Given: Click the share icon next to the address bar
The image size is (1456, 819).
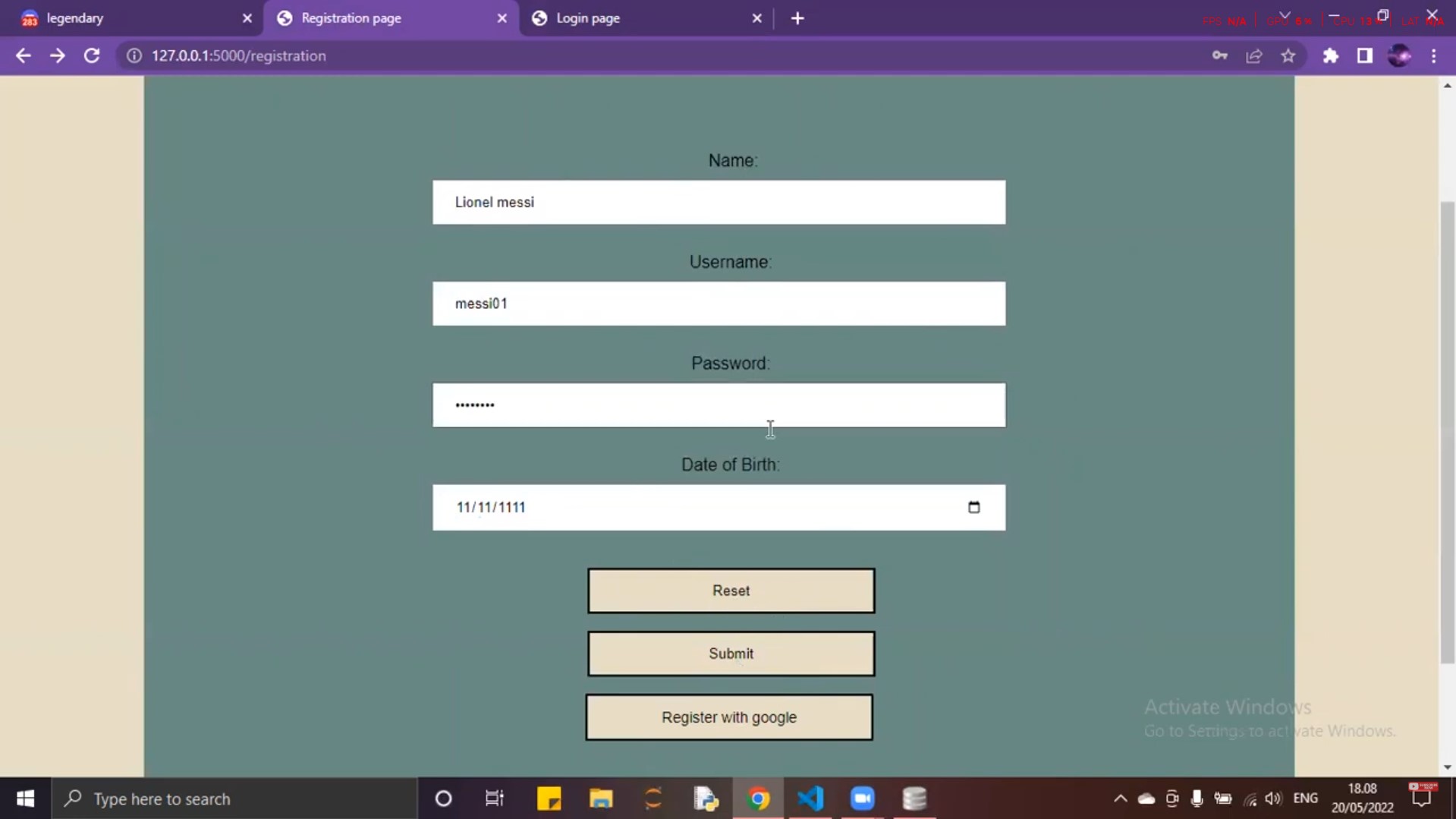Looking at the screenshot, I should tap(1253, 55).
